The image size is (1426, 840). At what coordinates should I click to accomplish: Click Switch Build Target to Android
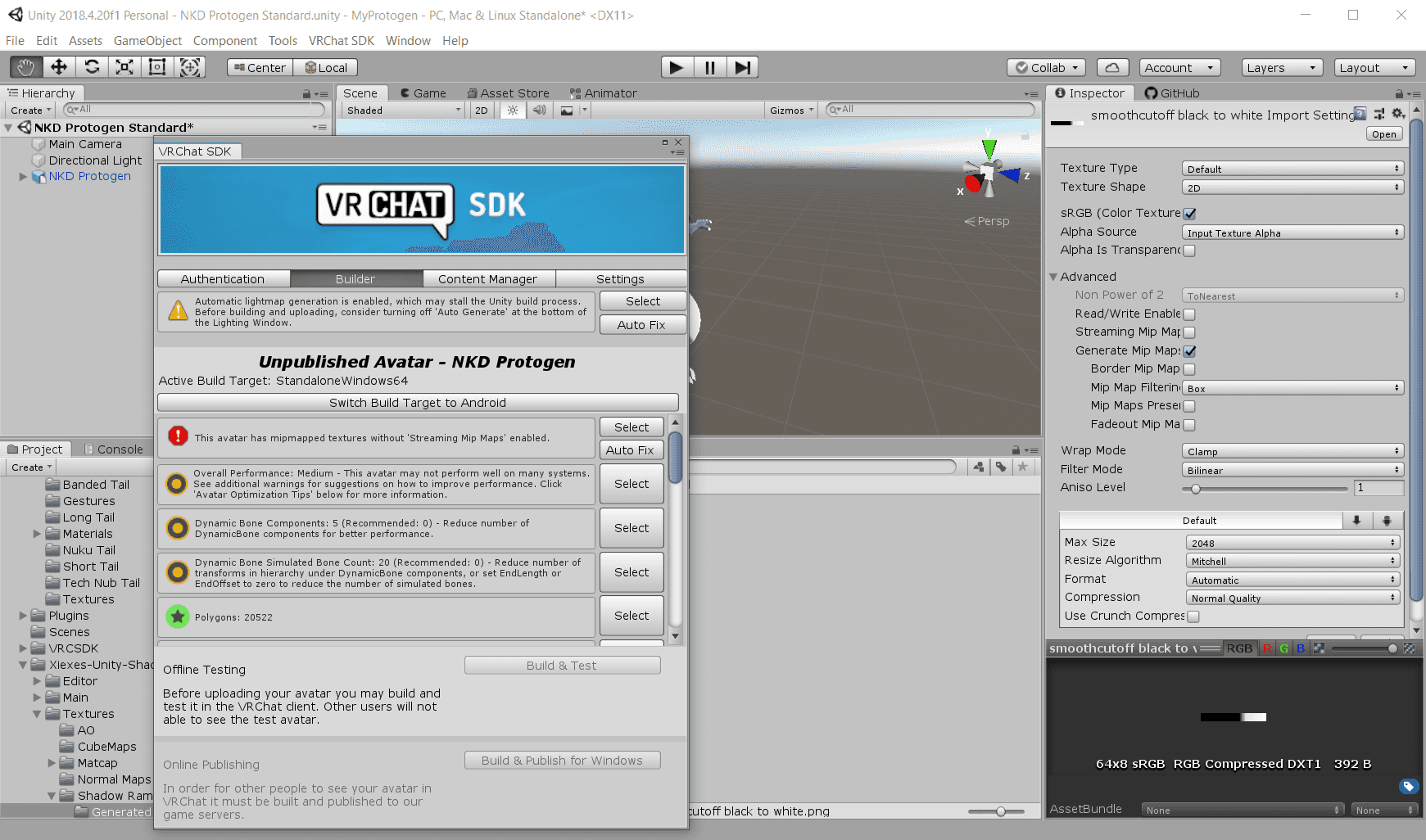pos(418,403)
